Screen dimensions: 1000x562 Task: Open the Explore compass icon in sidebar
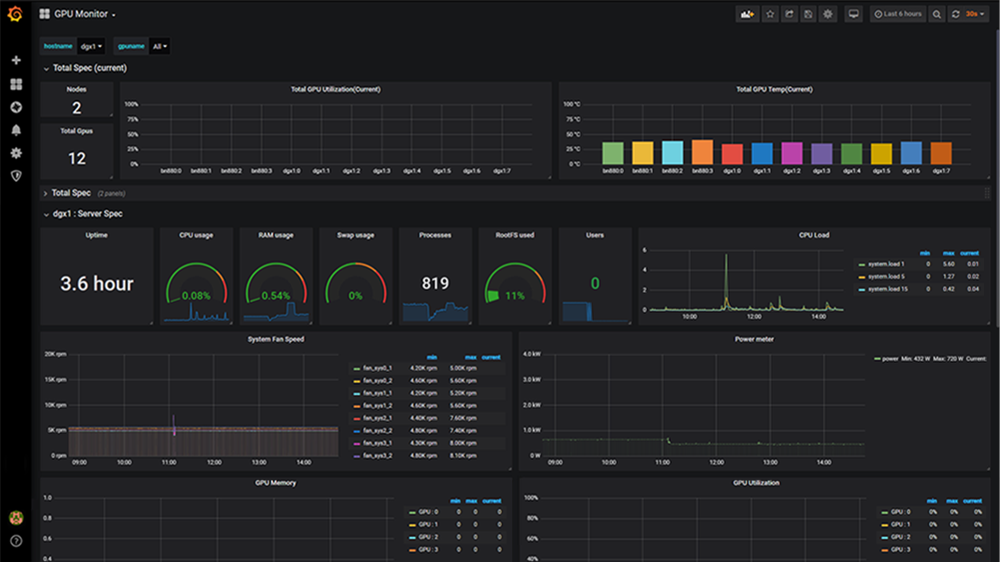(x=15, y=107)
